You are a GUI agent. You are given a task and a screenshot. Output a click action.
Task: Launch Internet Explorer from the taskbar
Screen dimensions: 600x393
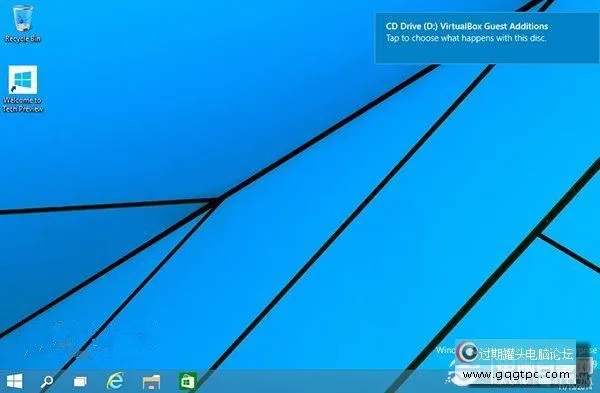coord(115,381)
